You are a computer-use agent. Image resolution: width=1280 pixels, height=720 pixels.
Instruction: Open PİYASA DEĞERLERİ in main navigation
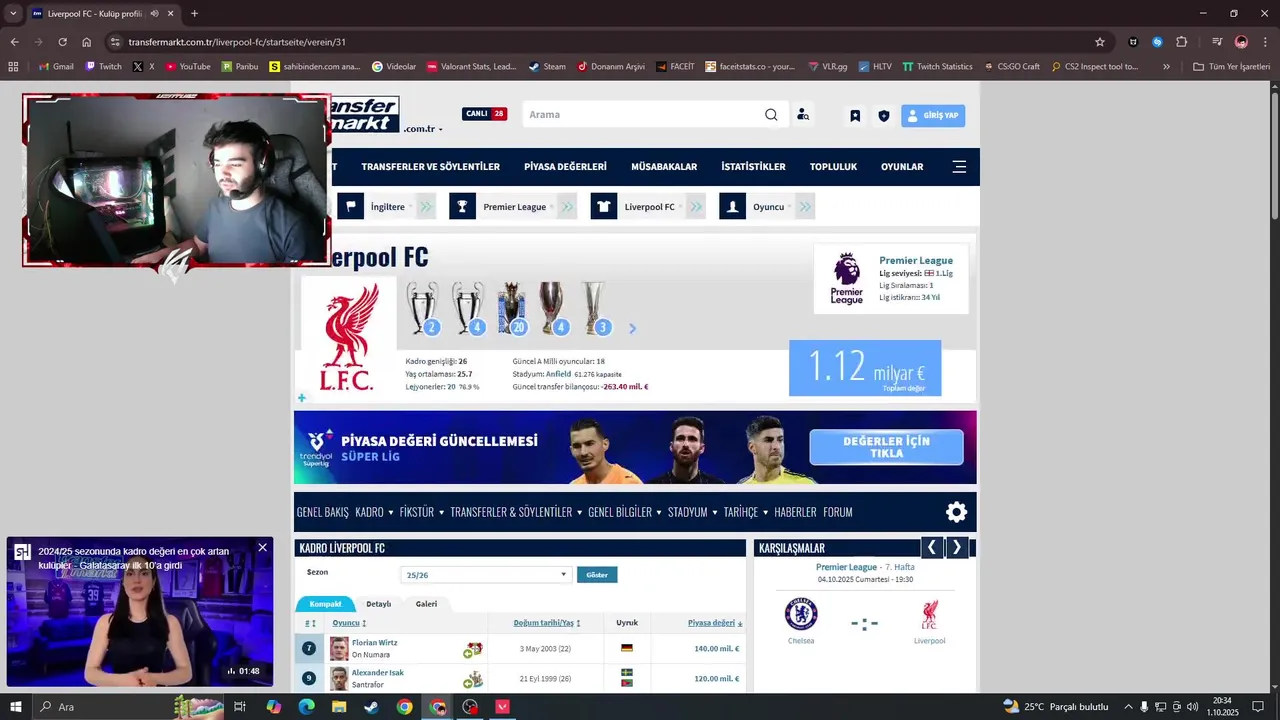click(x=565, y=167)
